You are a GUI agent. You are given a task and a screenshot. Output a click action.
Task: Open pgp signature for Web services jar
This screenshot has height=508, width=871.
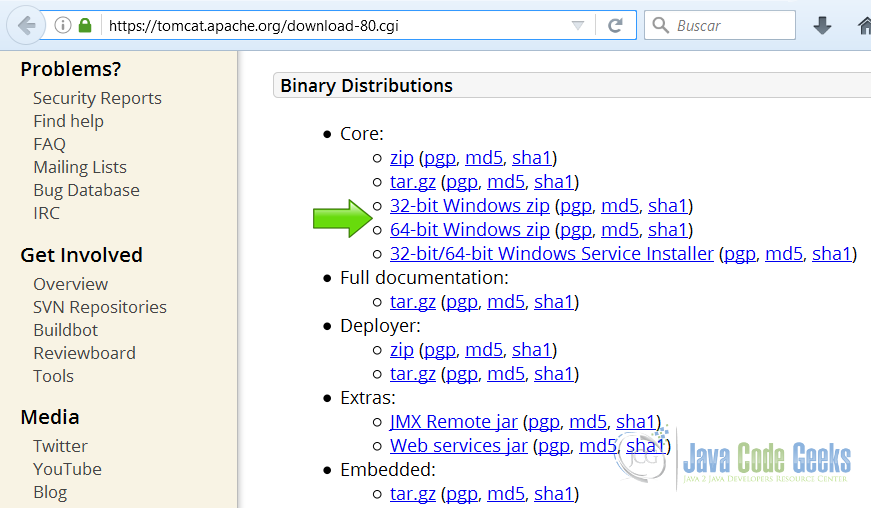[x=554, y=446]
